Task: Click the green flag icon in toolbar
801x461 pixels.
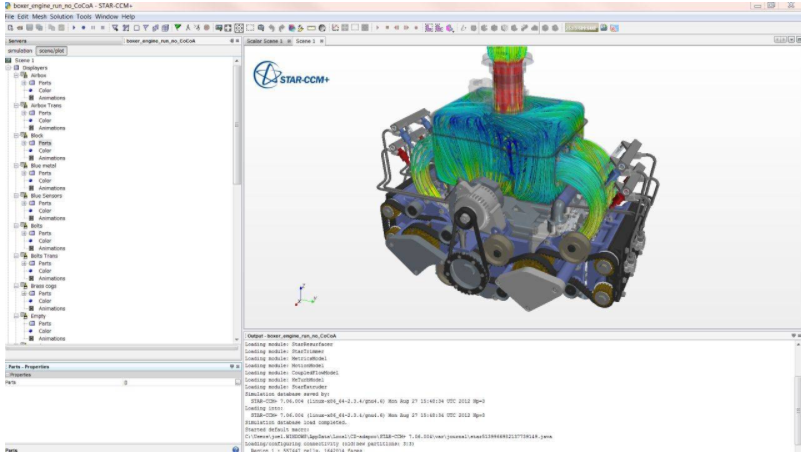Action: (178, 28)
